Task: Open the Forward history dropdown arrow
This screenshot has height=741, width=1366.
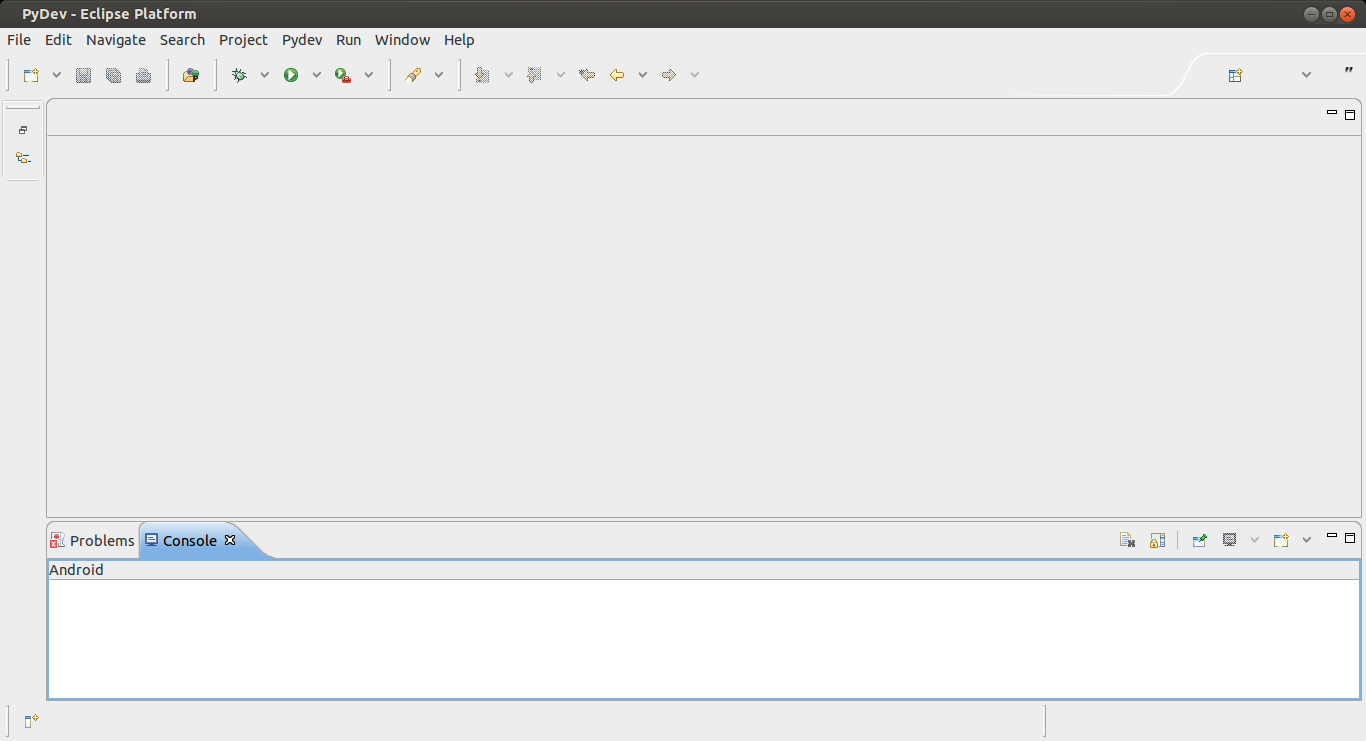Action: pos(695,75)
